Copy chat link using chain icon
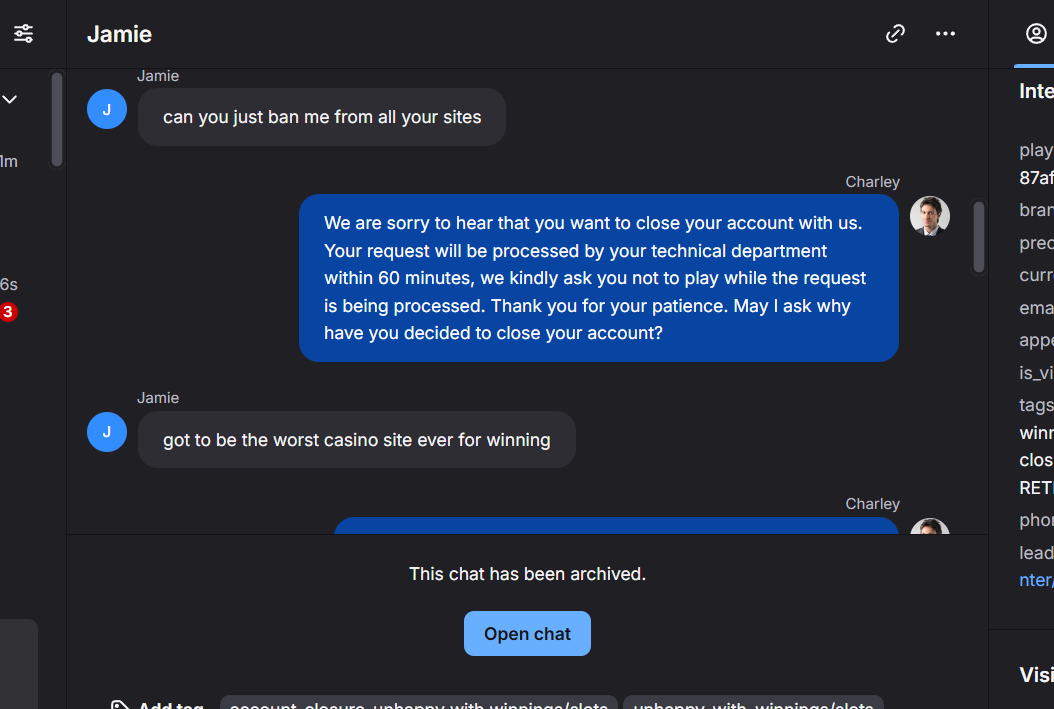The width and height of the screenshot is (1054, 709). pos(895,34)
